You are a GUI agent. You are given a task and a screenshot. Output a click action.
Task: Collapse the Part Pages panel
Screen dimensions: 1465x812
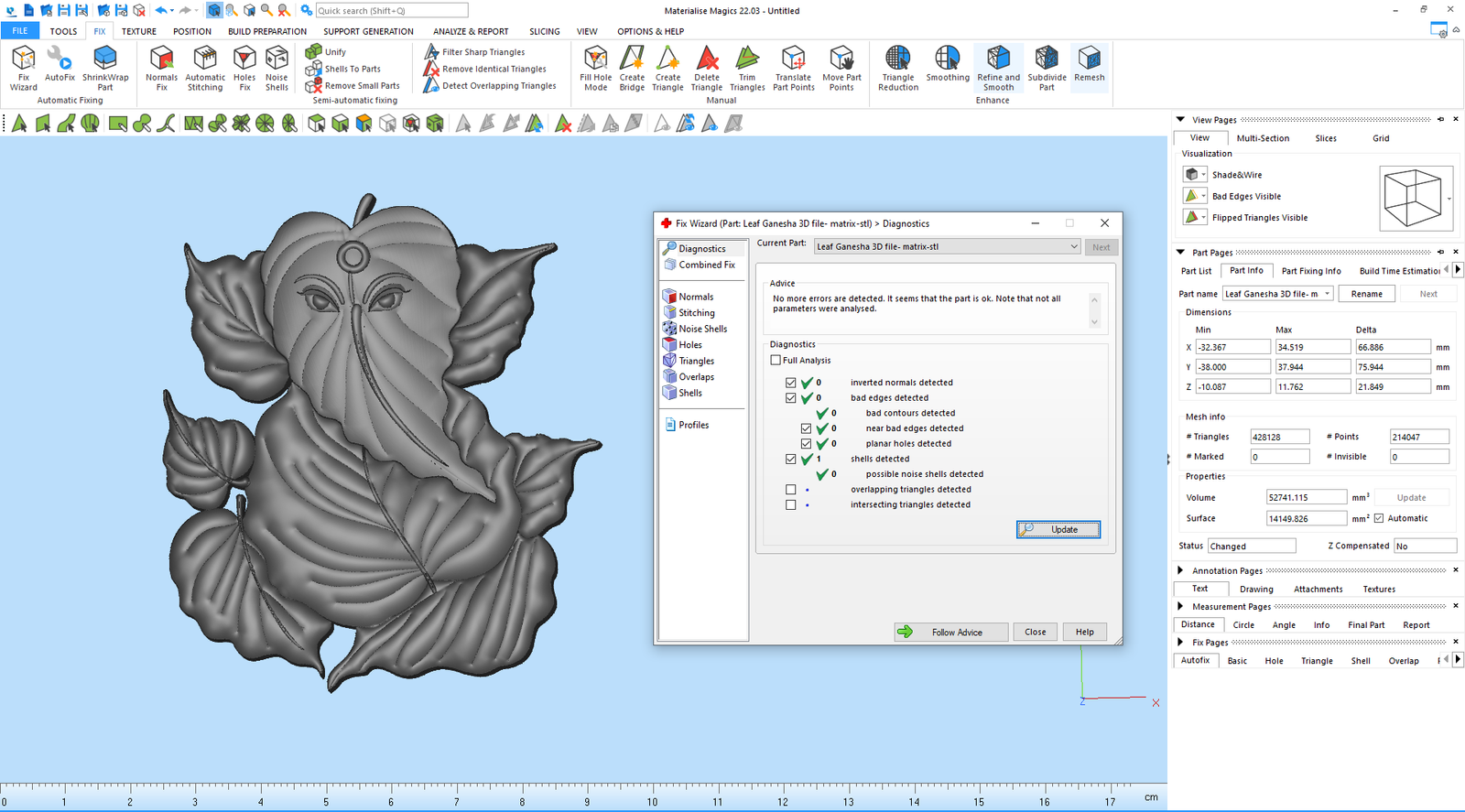[x=1180, y=252]
